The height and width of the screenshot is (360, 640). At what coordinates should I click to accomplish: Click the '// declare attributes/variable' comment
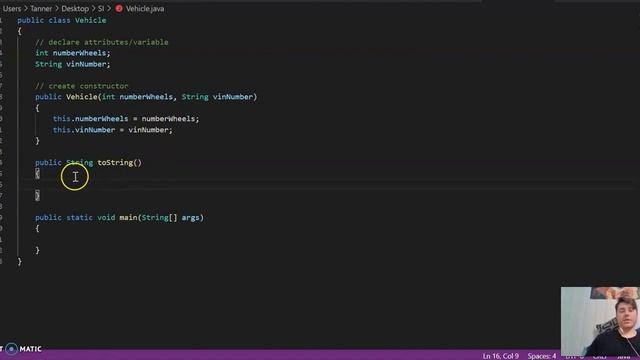102,42
